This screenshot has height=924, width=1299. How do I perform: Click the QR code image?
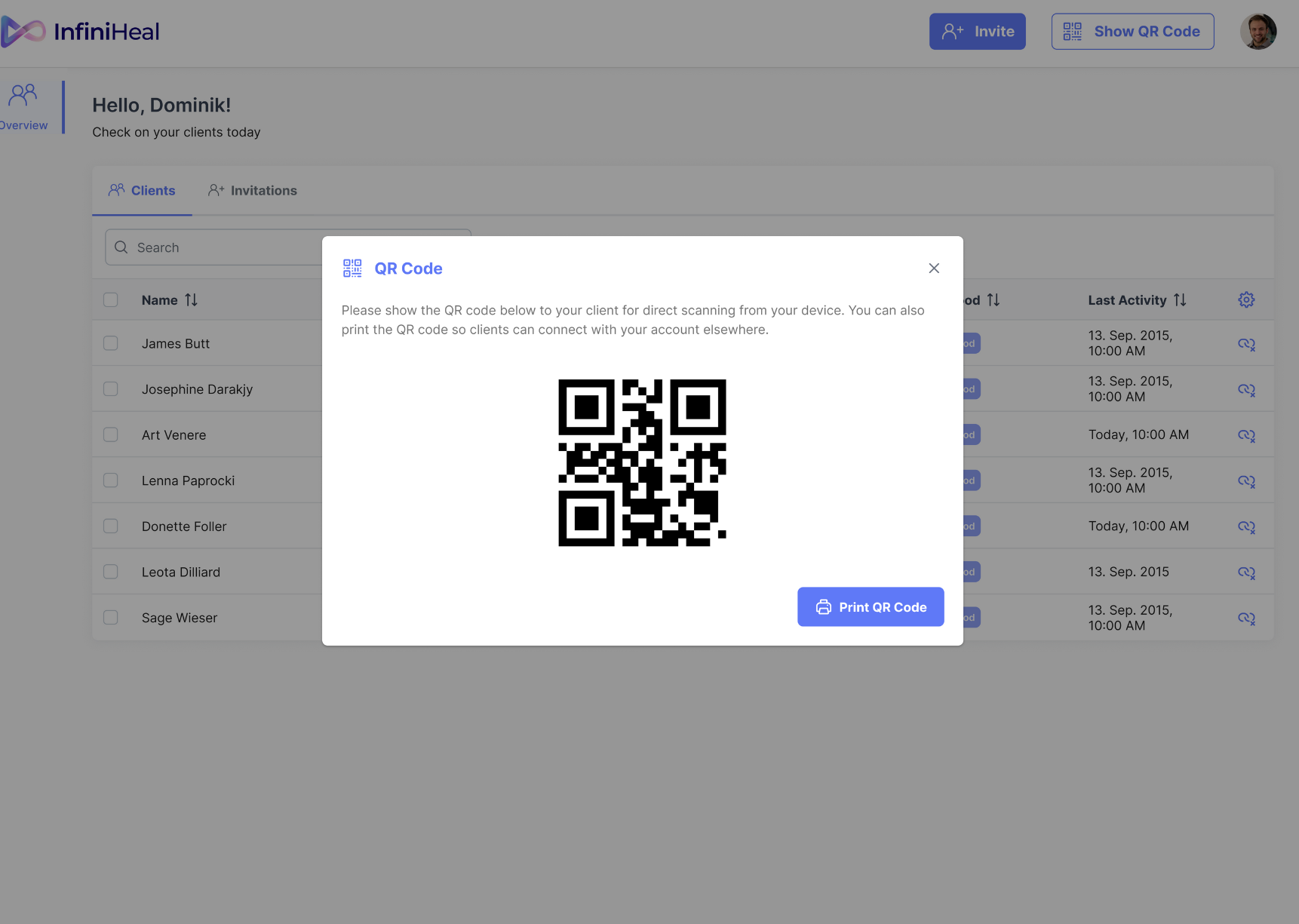(642, 462)
